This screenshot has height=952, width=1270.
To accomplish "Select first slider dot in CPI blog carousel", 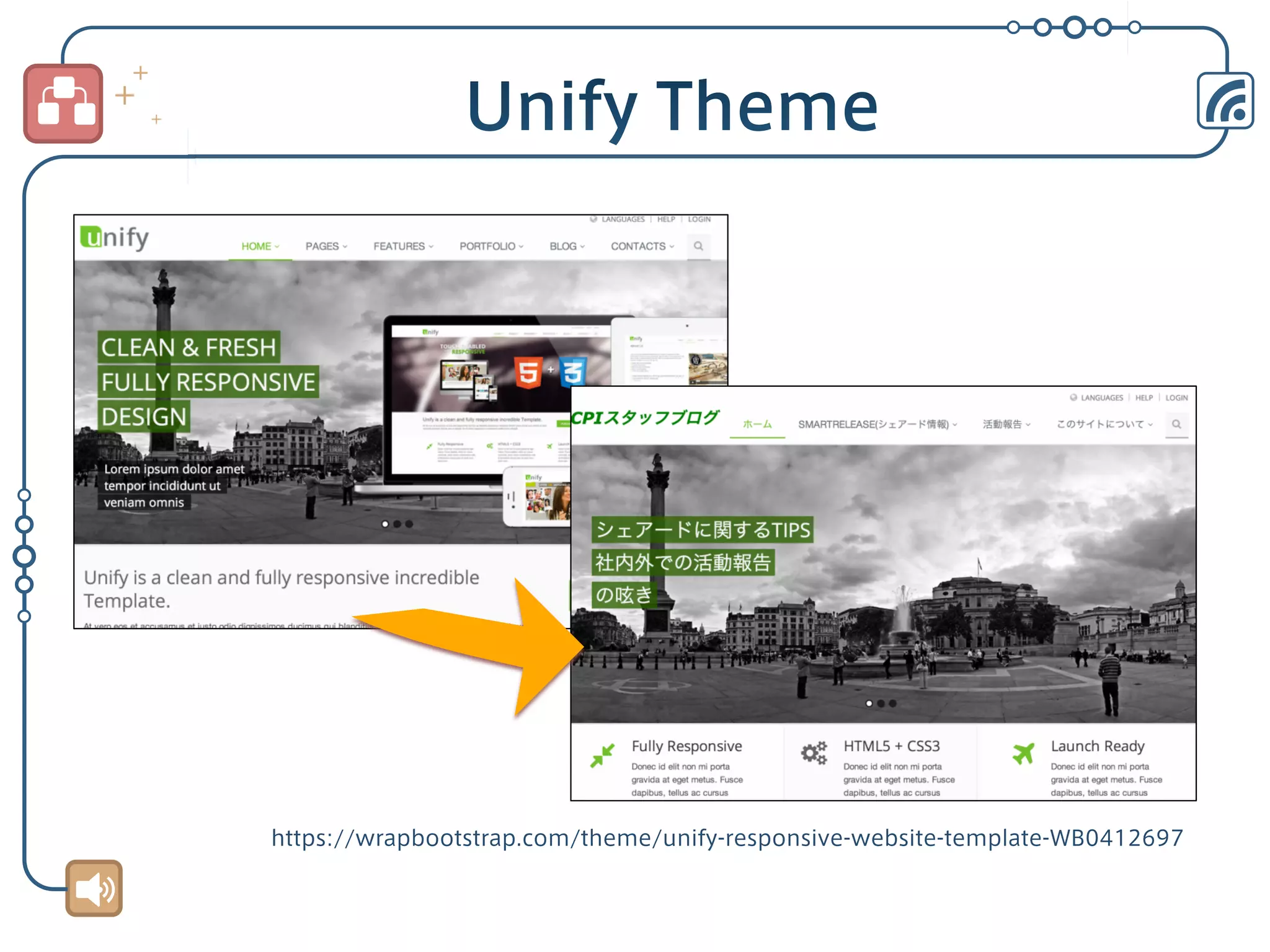I will (869, 703).
